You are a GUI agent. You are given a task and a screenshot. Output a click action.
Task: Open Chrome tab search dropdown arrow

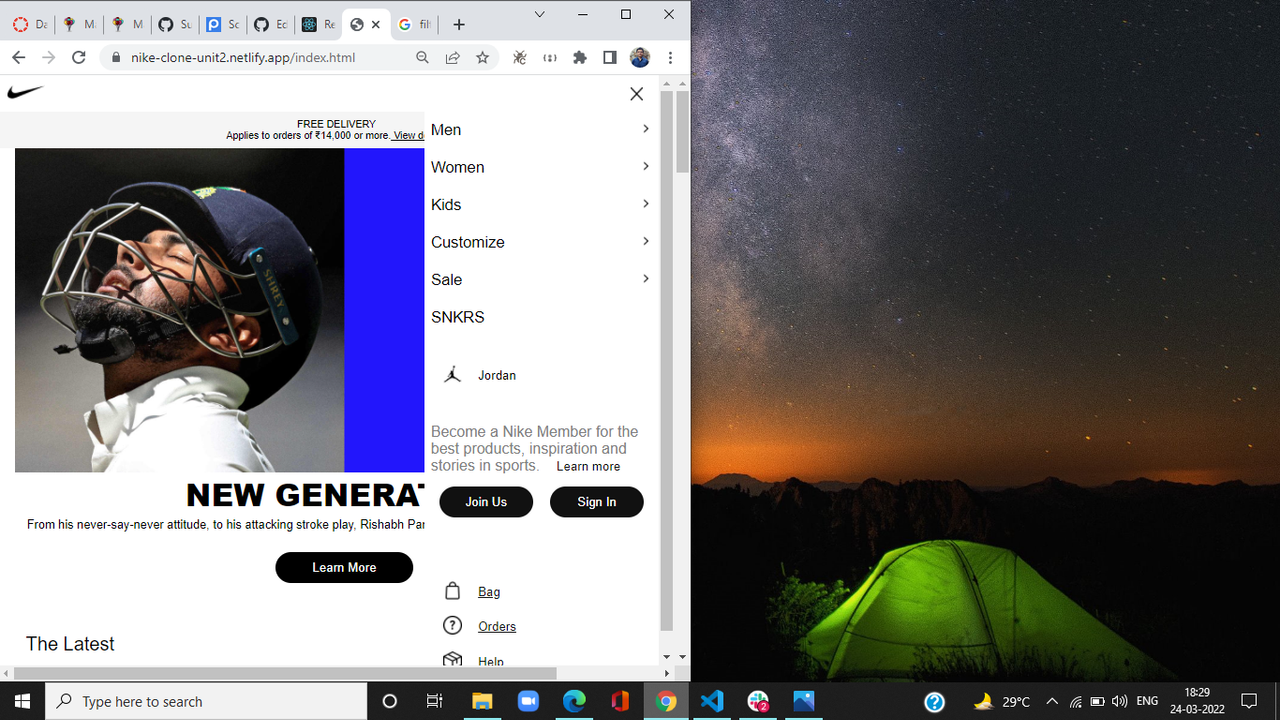540,15
